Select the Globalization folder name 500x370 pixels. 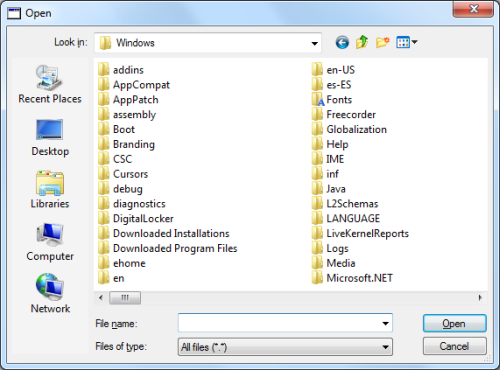[356, 129]
